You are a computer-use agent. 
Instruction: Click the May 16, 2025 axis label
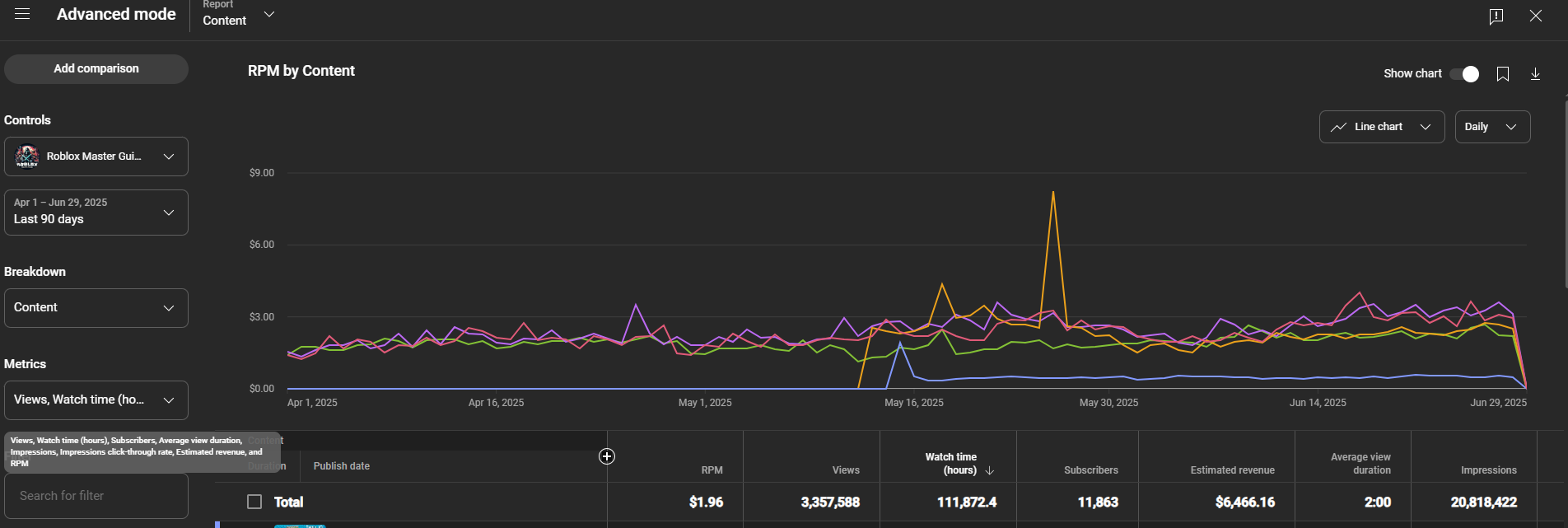coord(914,403)
